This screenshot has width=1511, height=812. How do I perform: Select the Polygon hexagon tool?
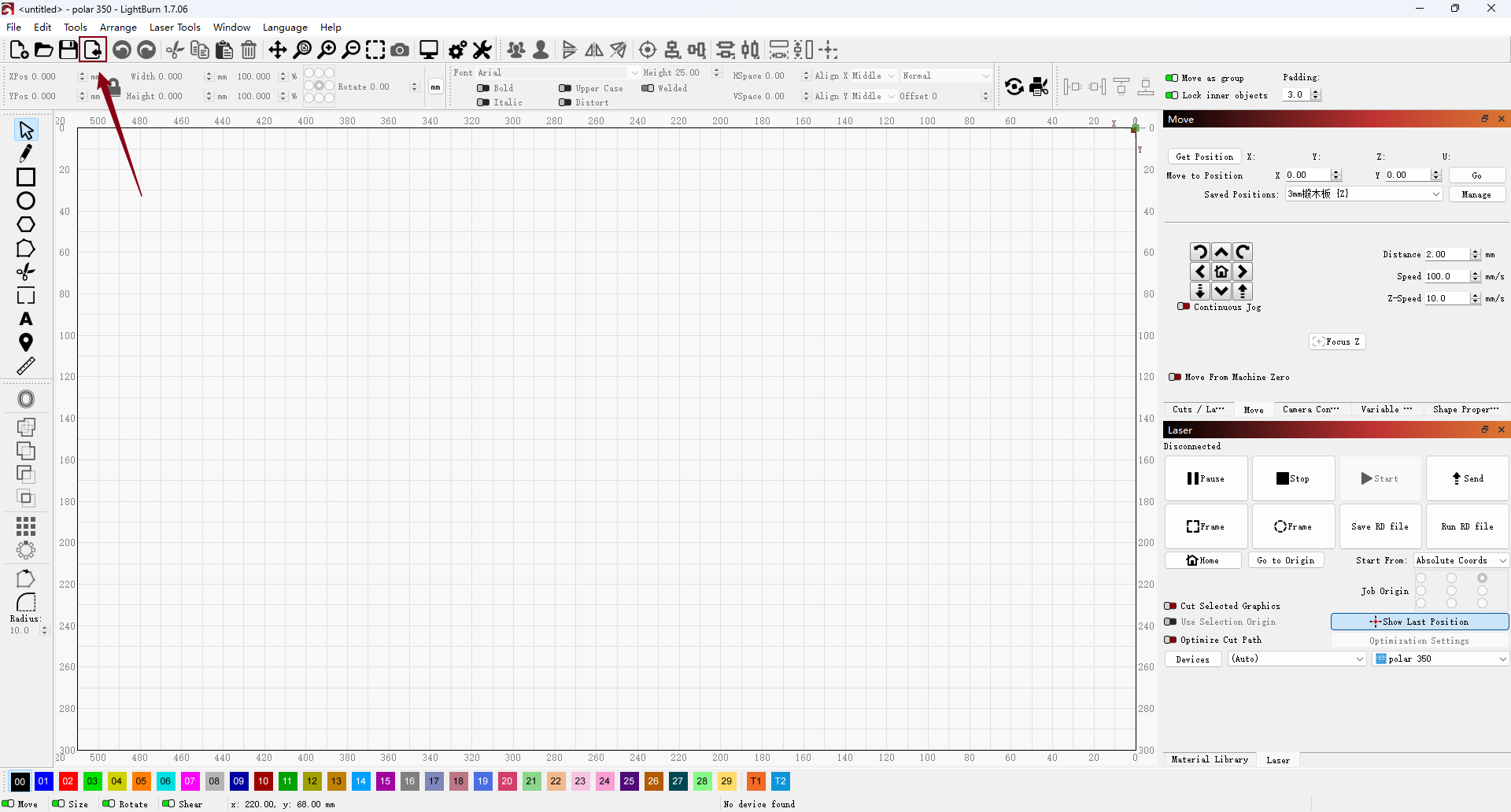(x=26, y=224)
